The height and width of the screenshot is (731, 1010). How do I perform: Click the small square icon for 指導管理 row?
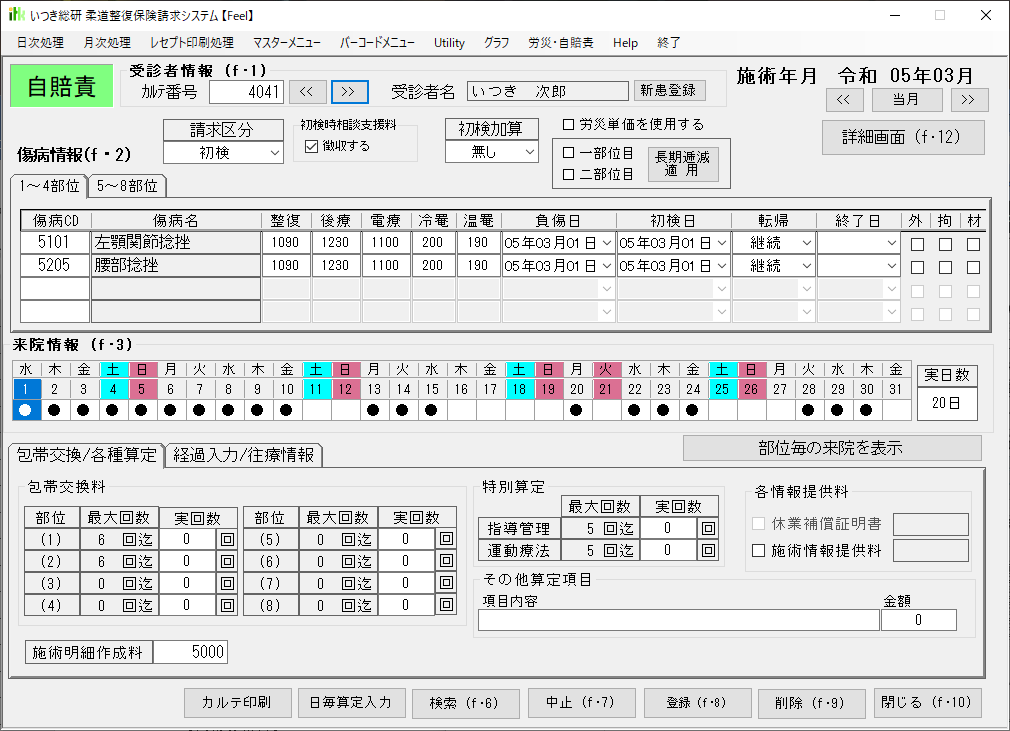(708, 528)
